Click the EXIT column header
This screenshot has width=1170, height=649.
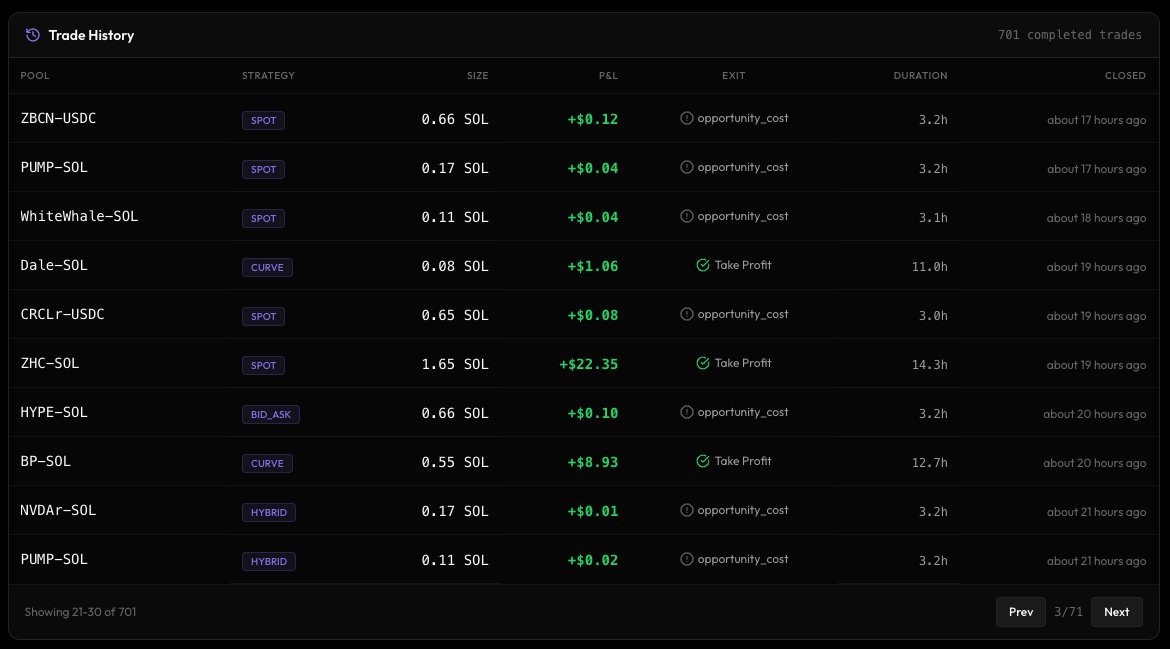(733, 75)
